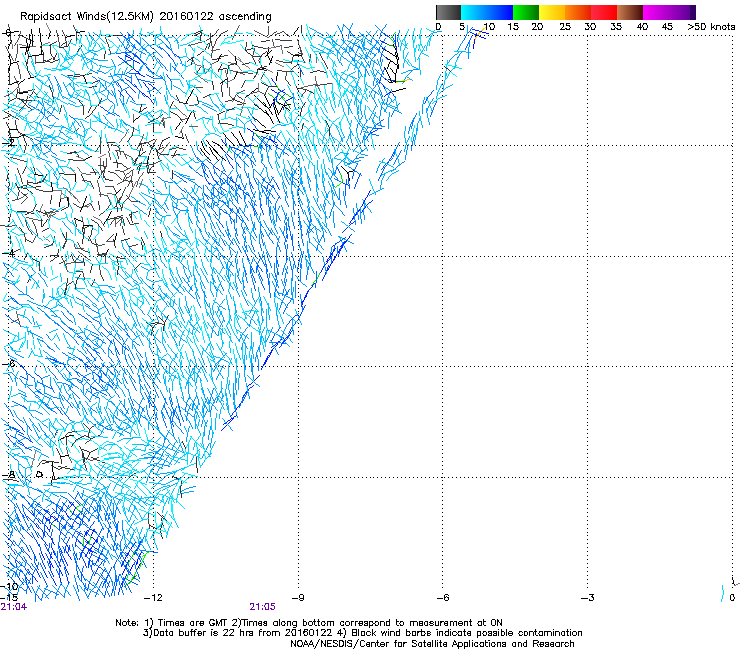Viewport: 740px width, 650px height.
Task: Click the '-3' longitude axis label
Action: point(587,598)
